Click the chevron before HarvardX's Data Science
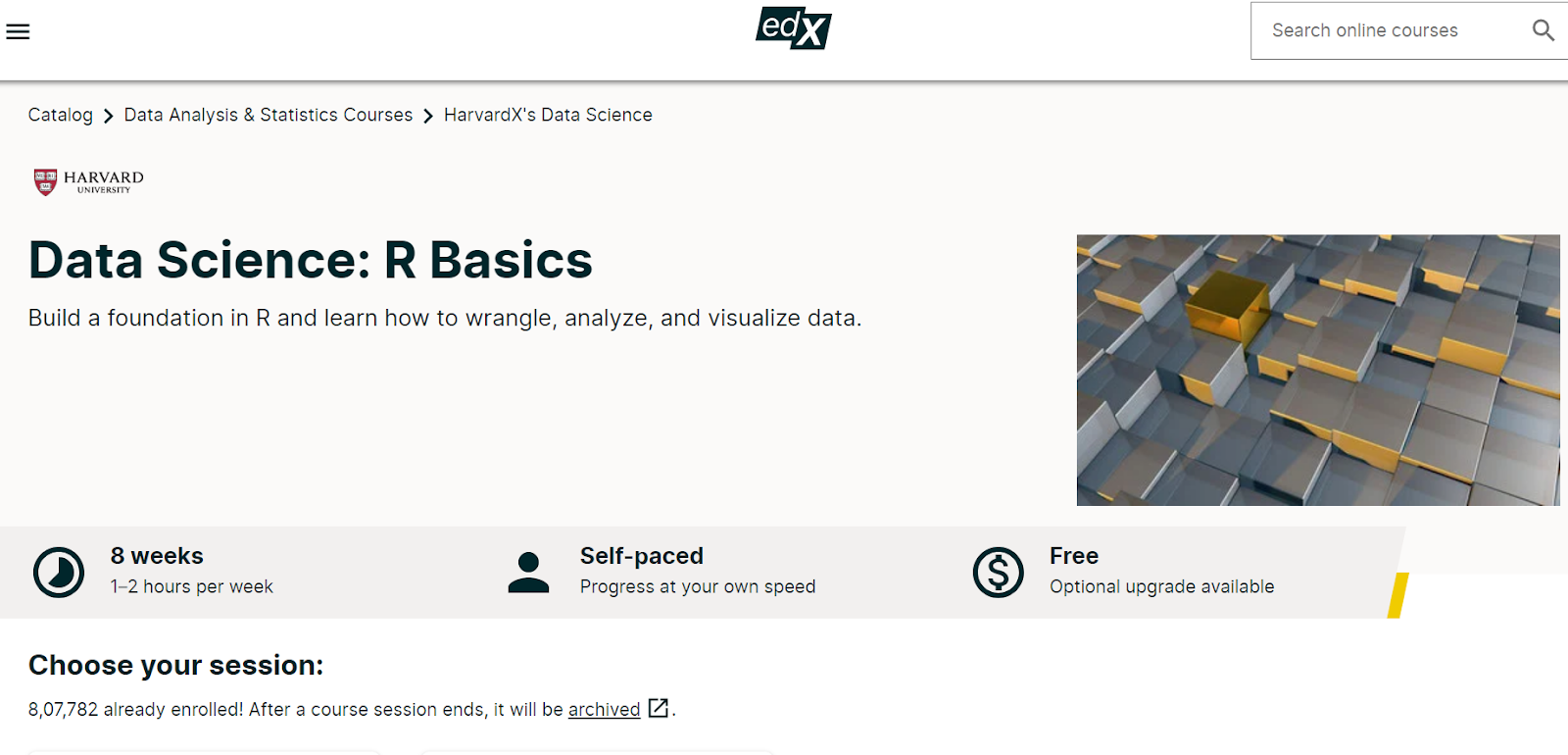 428,117
